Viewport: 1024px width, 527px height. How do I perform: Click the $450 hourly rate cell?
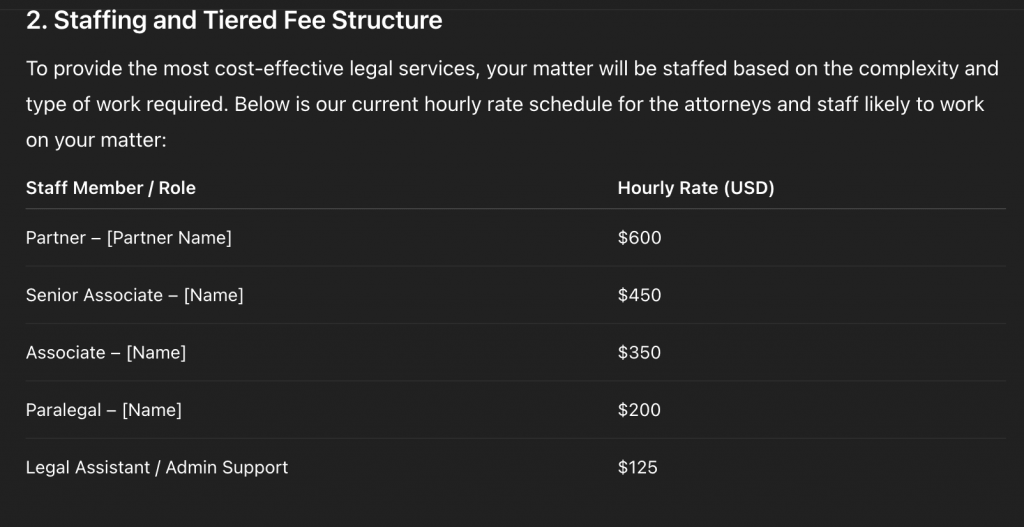pyautogui.click(x=640, y=295)
